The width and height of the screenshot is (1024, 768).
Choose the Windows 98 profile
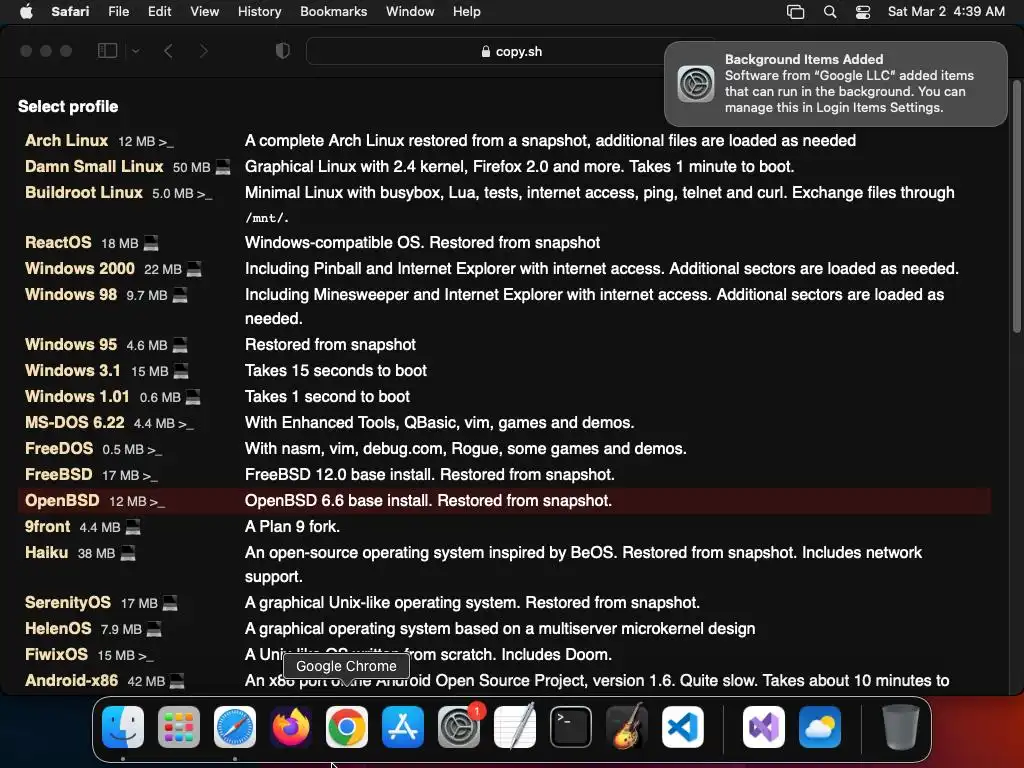click(x=71, y=295)
